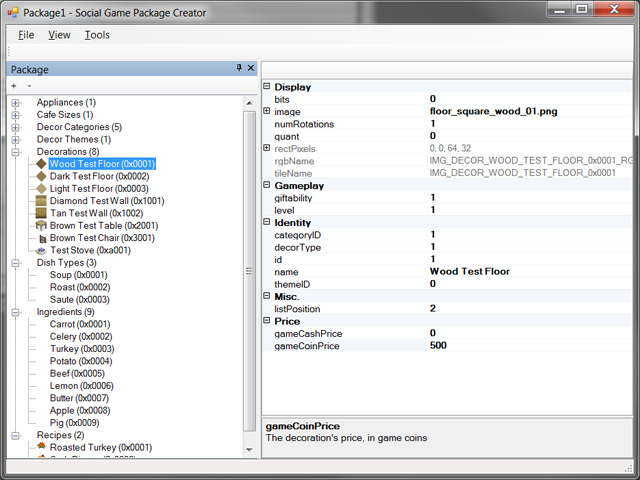Pin the Package panel with auto-hide pushpin

(239, 69)
